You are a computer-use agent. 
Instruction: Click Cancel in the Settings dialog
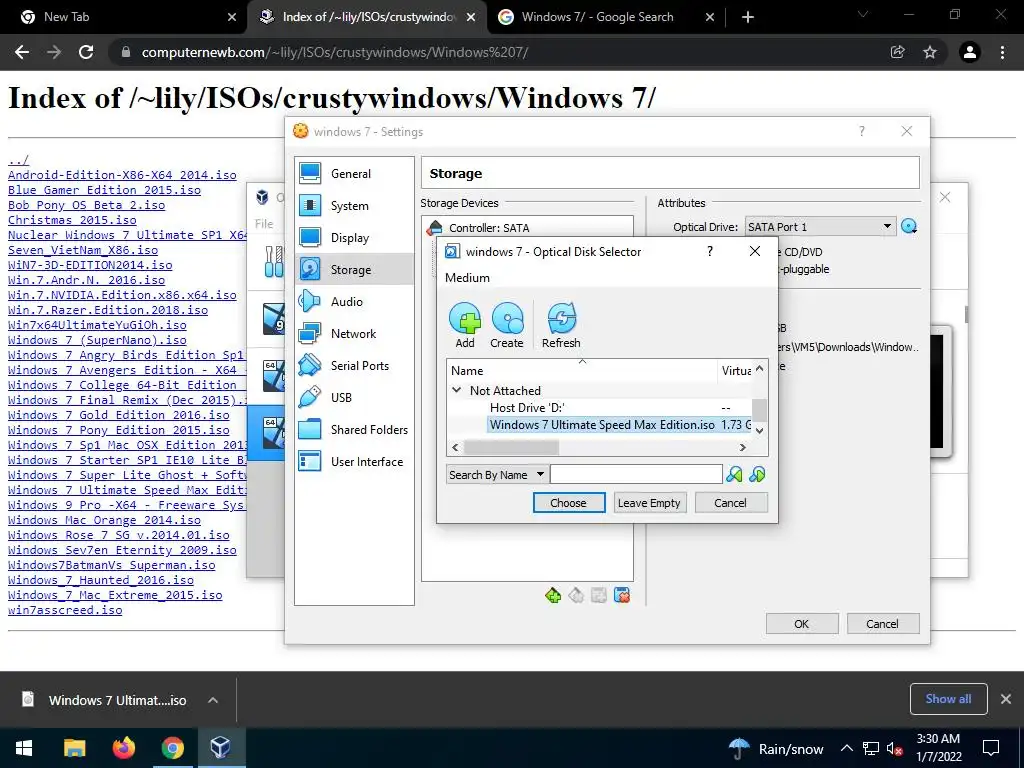[882, 624]
